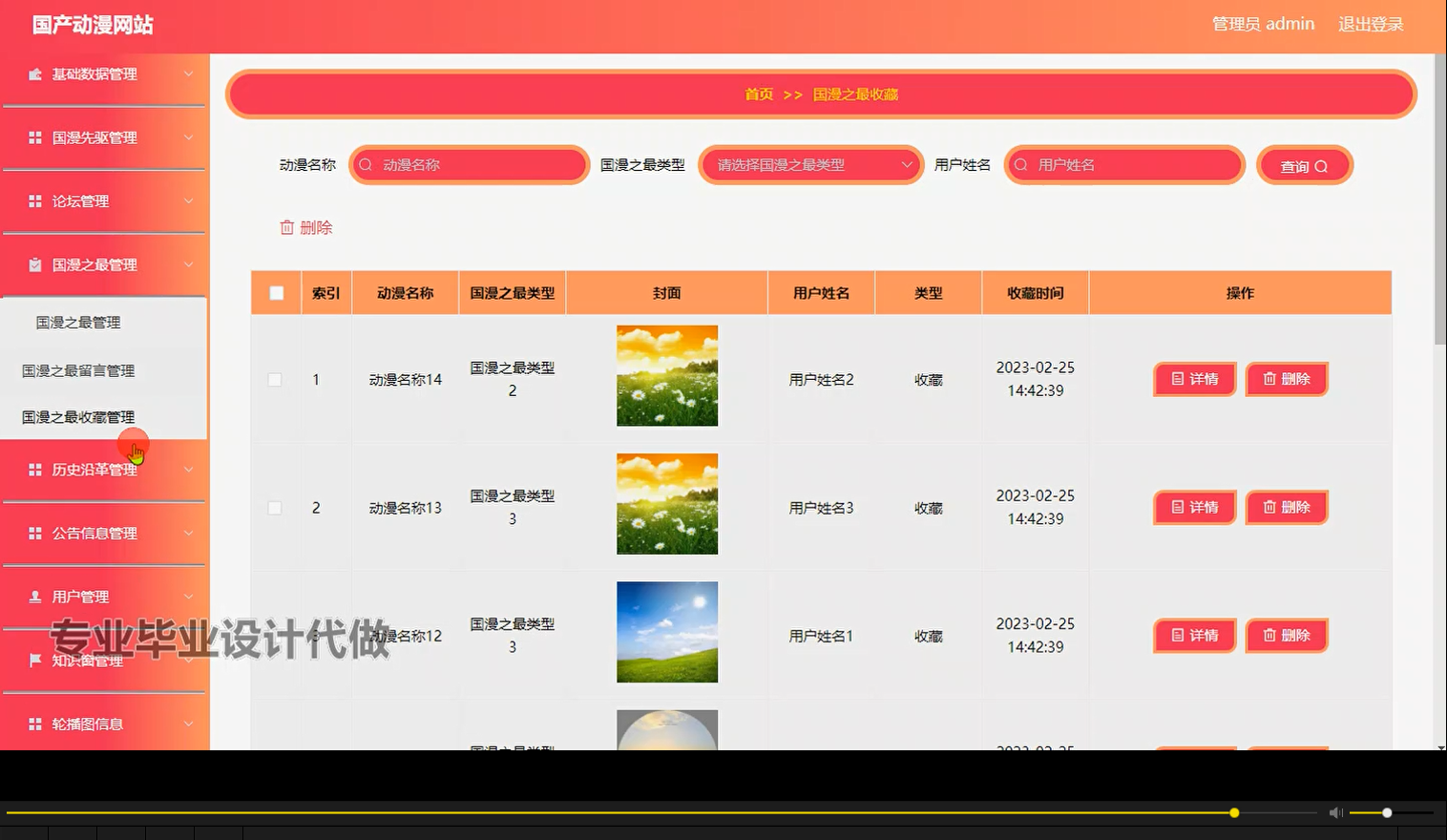The width and height of the screenshot is (1447, 840).
Task: Click the 公告信息管理 grid icon
Action: tap(35, 534)
